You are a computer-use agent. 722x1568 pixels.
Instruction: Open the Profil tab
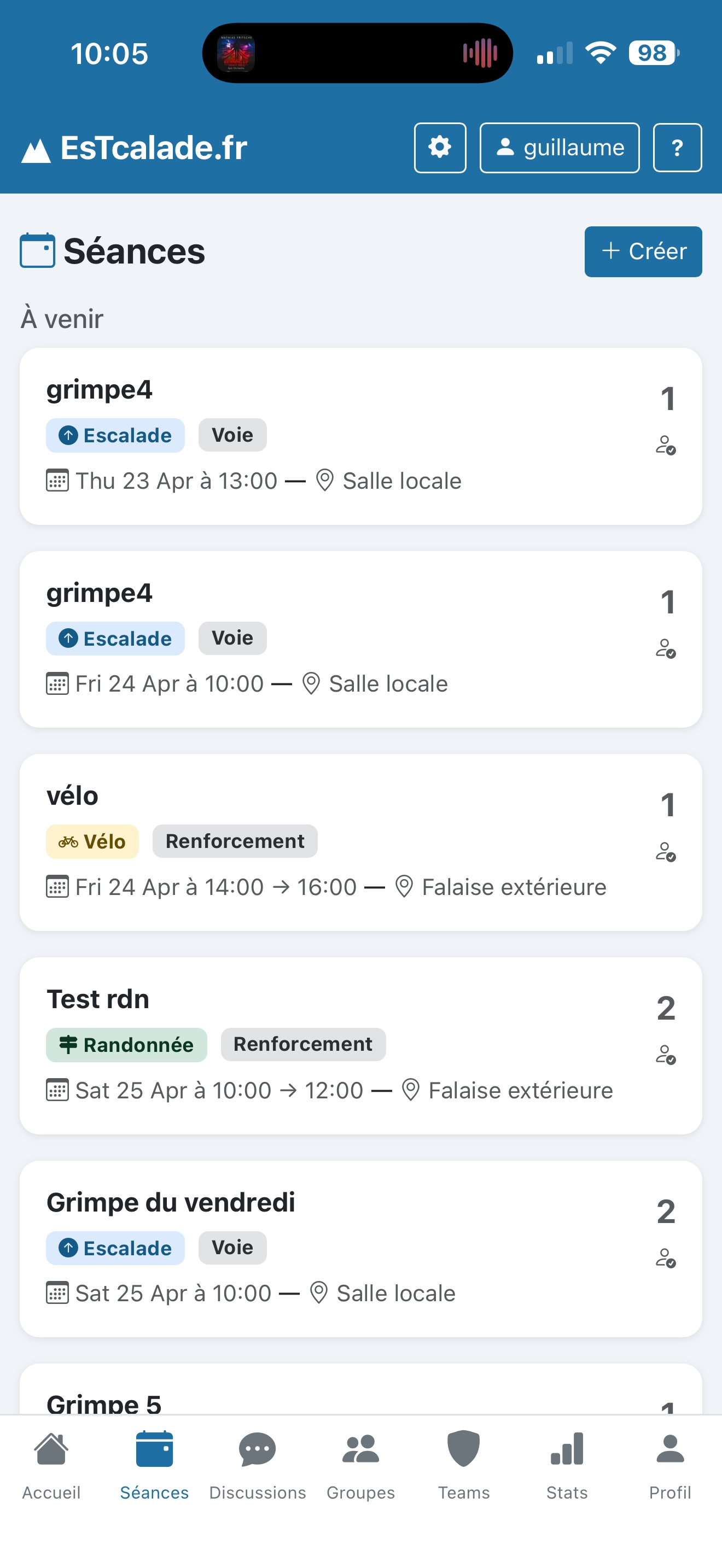[669, 1465]
